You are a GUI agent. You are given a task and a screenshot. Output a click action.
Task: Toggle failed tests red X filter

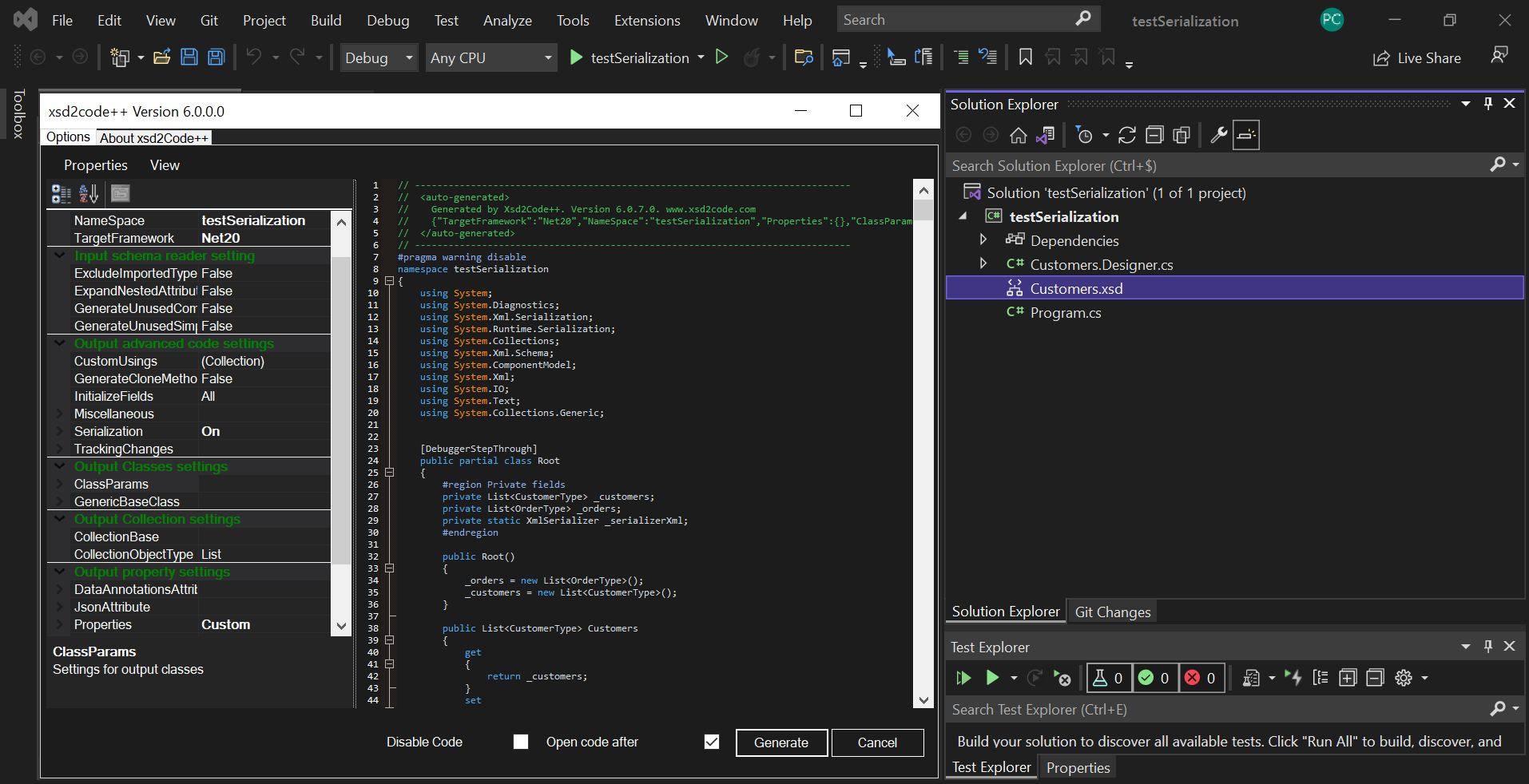pyautogui.click(x=1201, y=678)
